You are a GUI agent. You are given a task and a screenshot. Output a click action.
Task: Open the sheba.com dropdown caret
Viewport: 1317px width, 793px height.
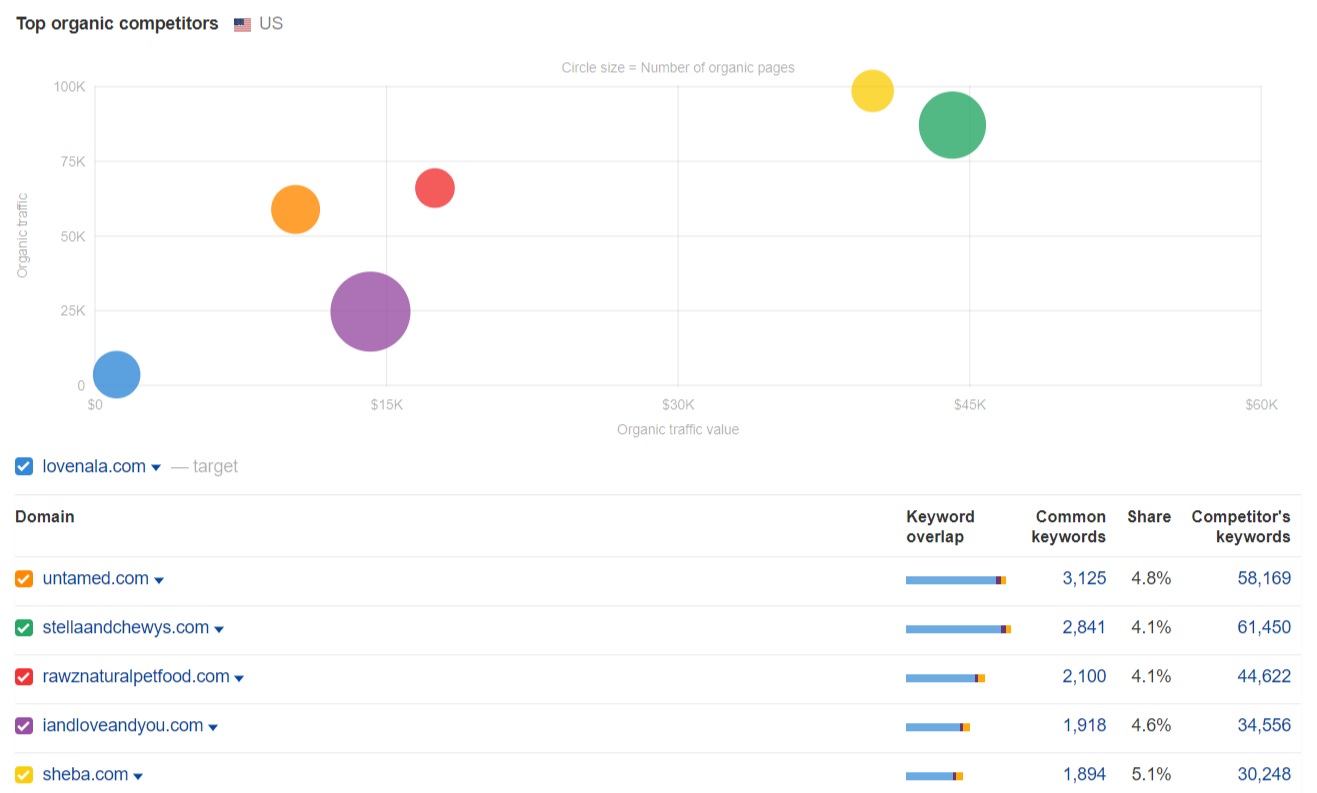pyautogui.click(x=138, y=776)
